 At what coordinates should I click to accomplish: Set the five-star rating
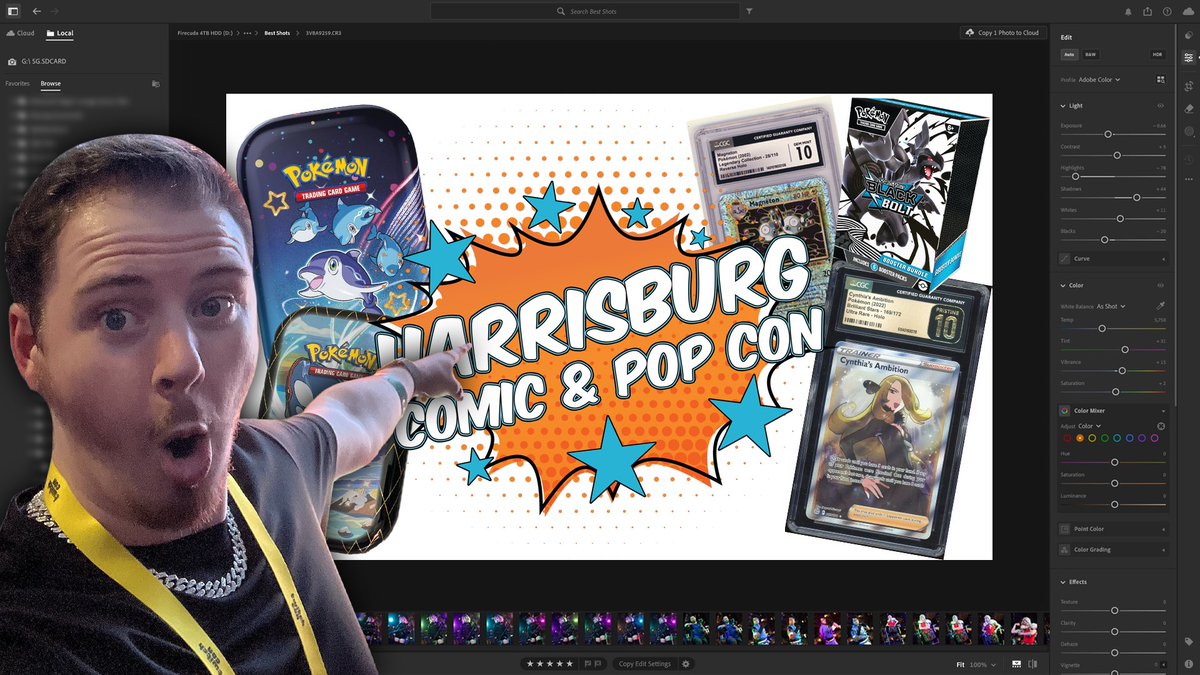tap(570, 664)
